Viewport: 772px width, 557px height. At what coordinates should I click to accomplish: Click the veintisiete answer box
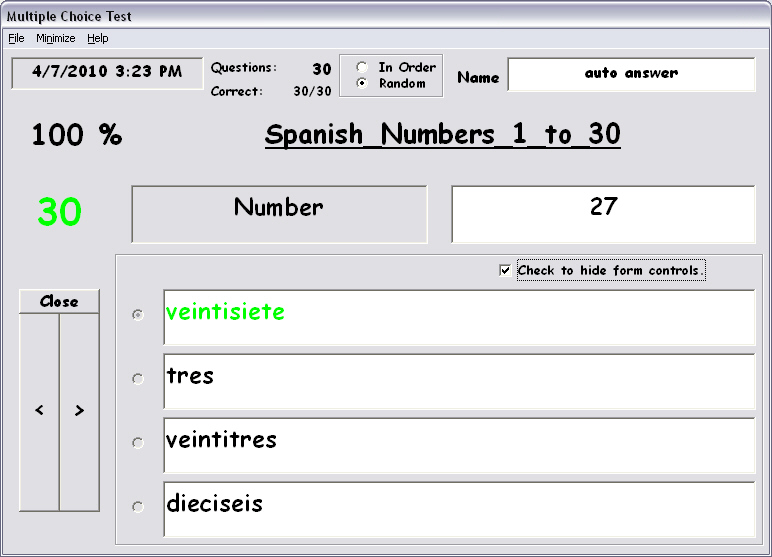tap(458, 317)
